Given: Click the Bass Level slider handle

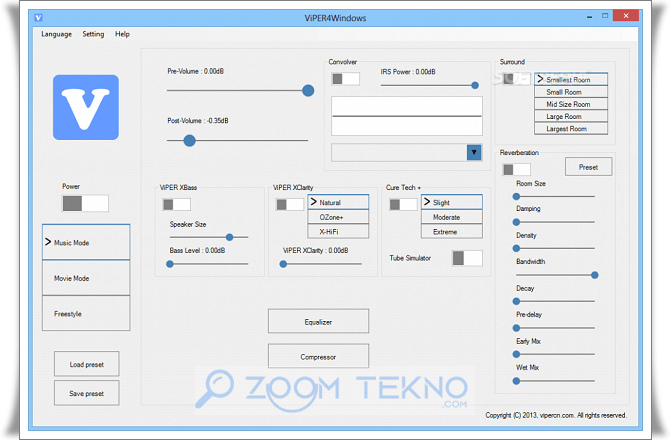Looking at the screenshot, I should (170, 264).
